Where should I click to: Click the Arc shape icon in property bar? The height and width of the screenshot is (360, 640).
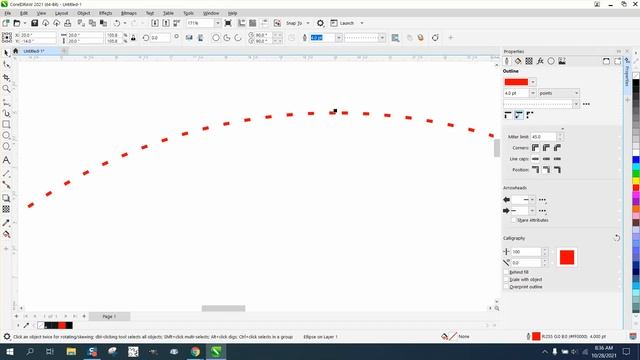point(238,38)
